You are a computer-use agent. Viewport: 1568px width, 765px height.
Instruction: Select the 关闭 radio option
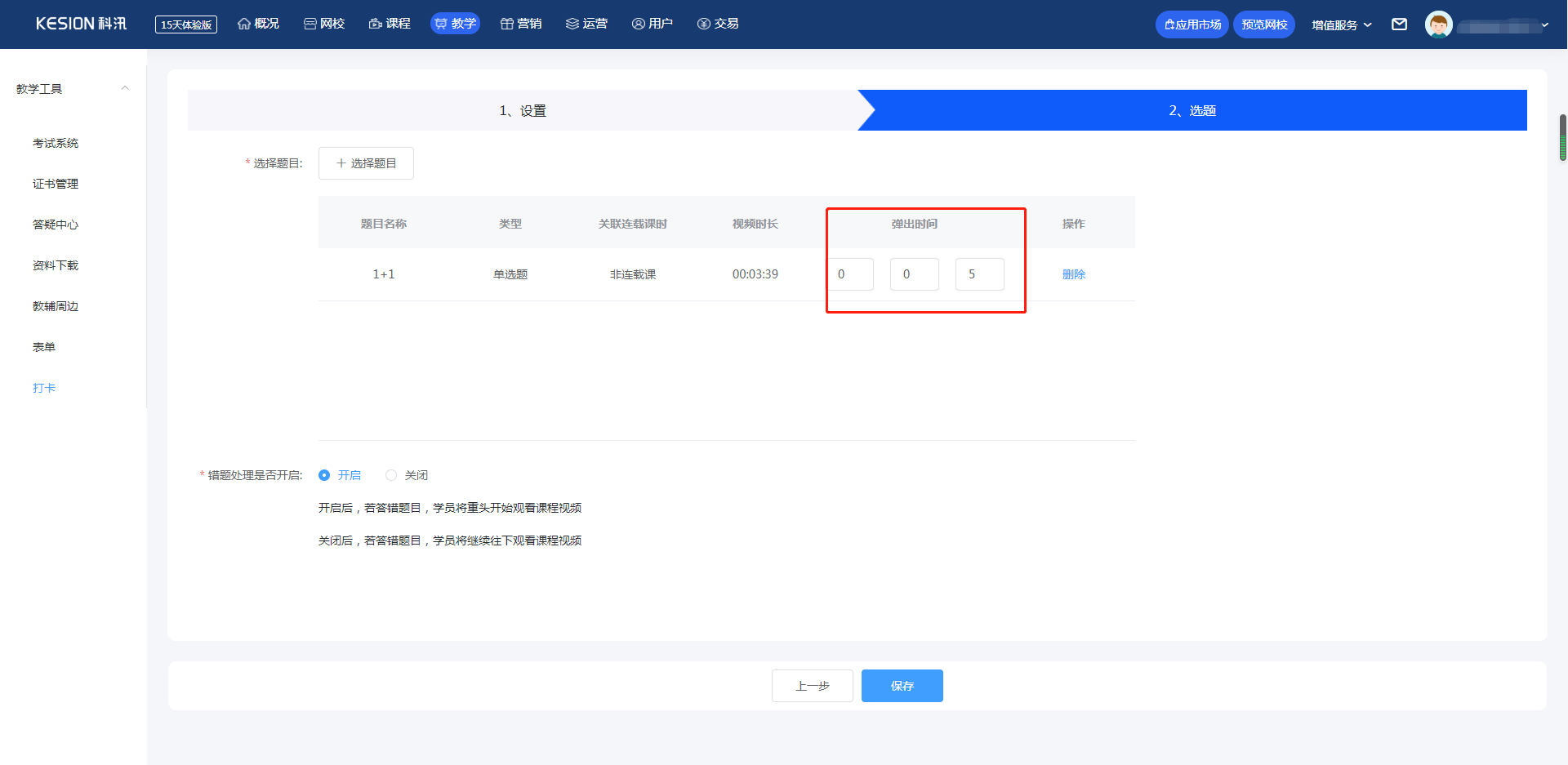(x=391, y=475)
